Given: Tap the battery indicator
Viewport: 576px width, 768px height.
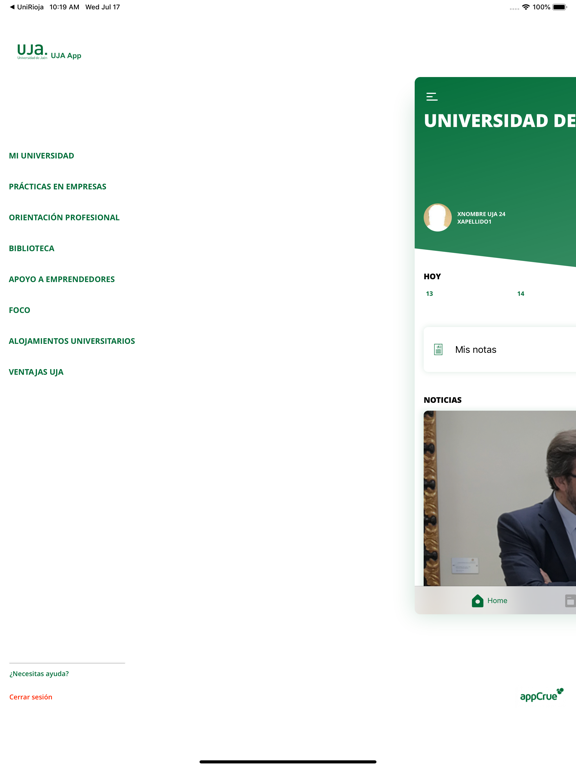Looking at the screenshot, I should point(560,7).
